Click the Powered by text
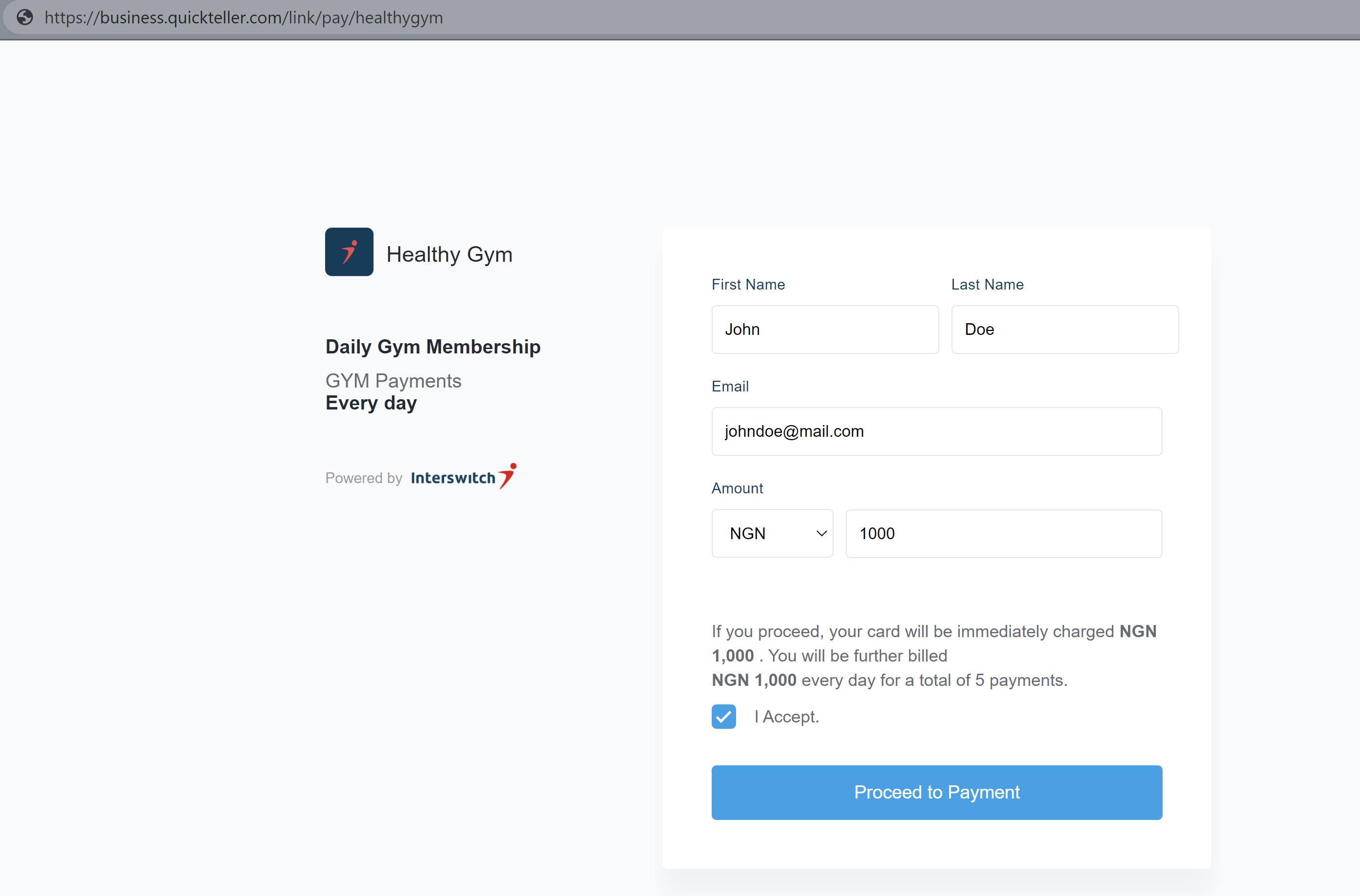 coord(364,478)
